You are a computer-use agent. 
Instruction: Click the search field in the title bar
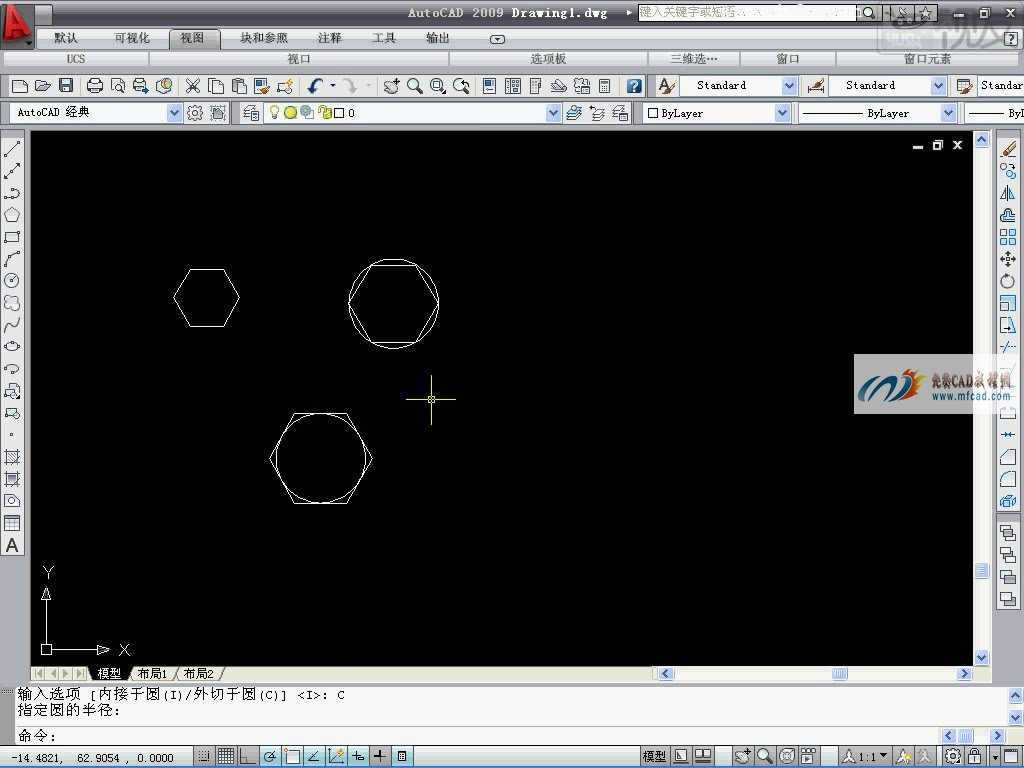[747, 12]
